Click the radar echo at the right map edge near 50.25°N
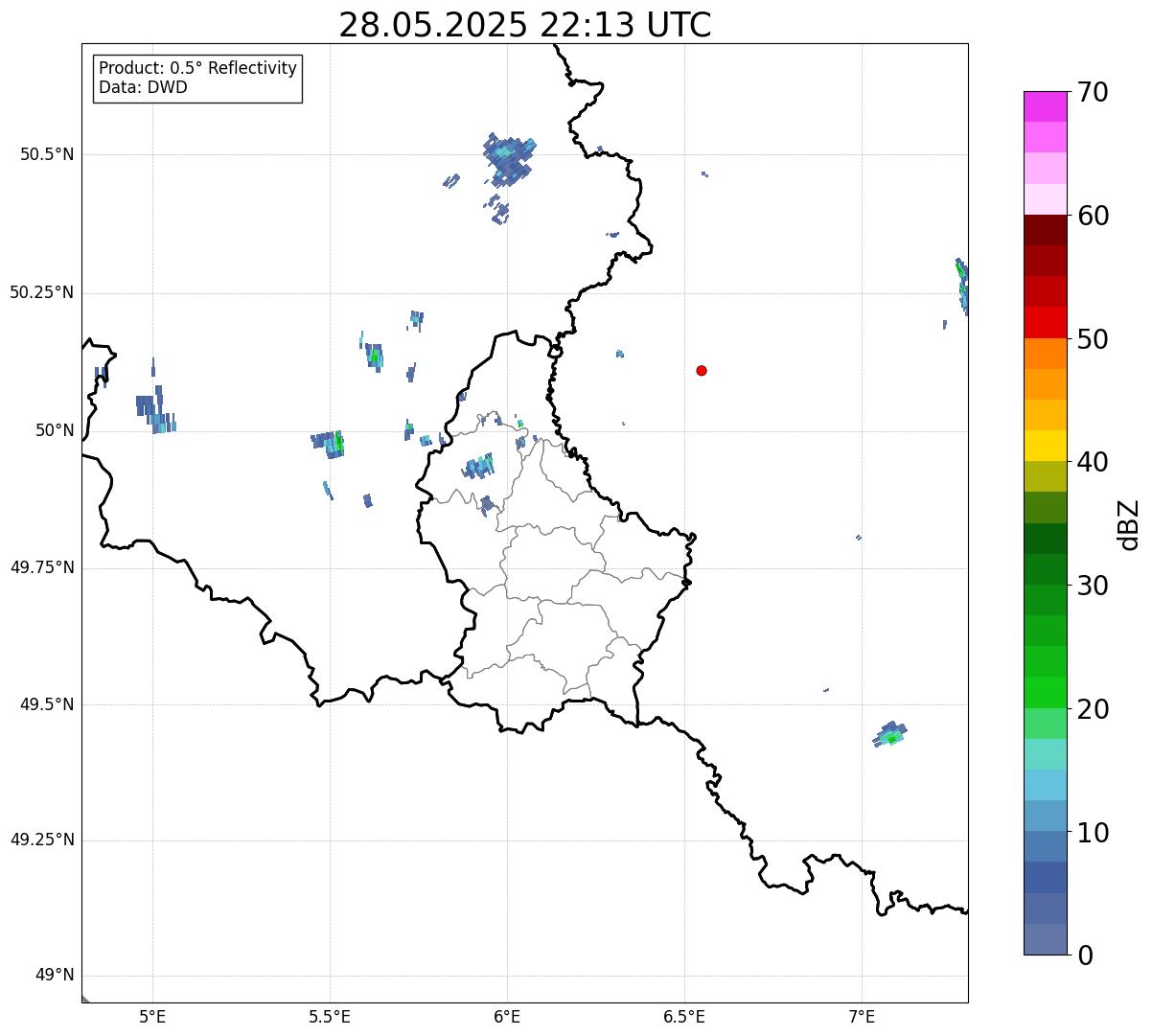The image size is (1152, 1036). point(962,287)
